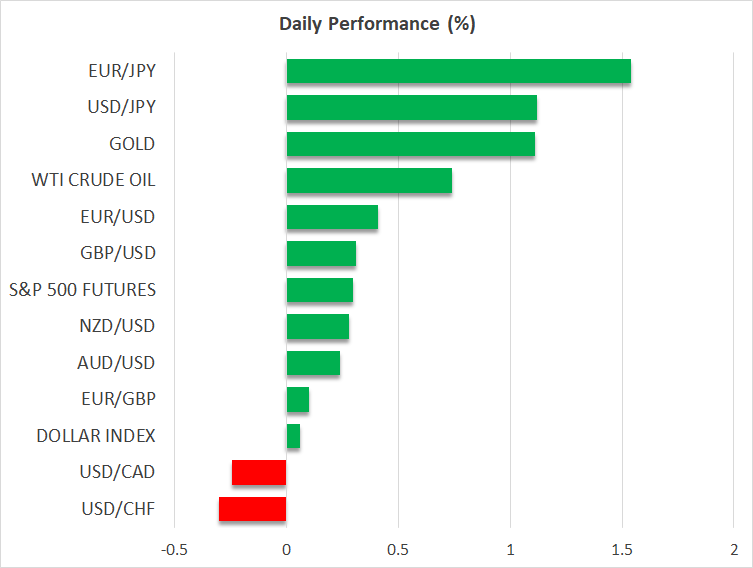Click the USD/CHF category label
The height and width of the screenshot is (568, 753).
[121, 509]
